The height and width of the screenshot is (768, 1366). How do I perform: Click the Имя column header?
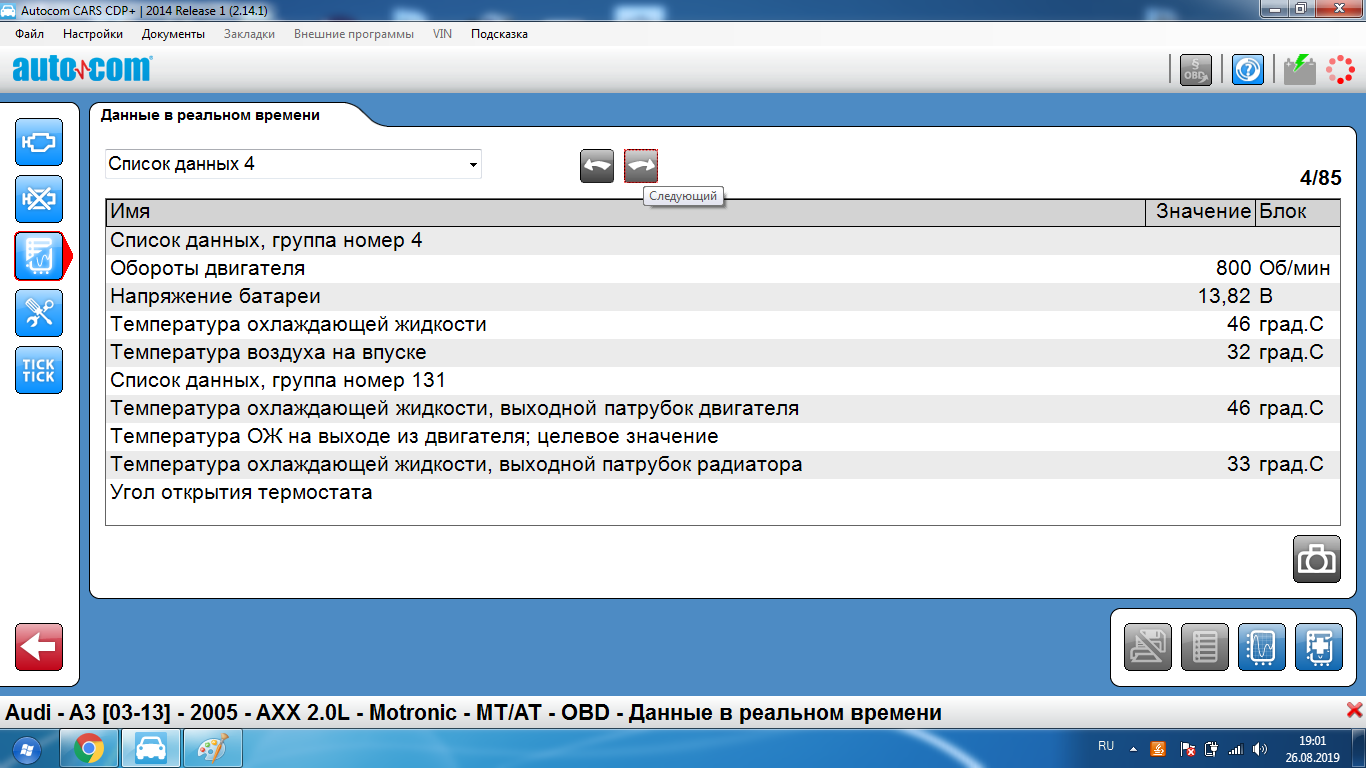point(625,212)
